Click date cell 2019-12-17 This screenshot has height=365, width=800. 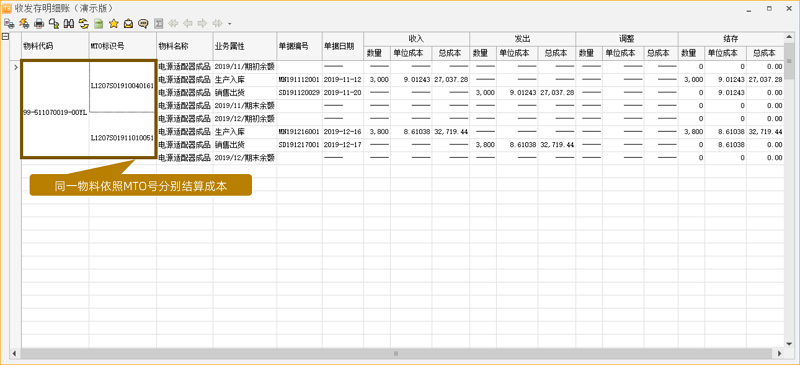[x=343, y=144]
